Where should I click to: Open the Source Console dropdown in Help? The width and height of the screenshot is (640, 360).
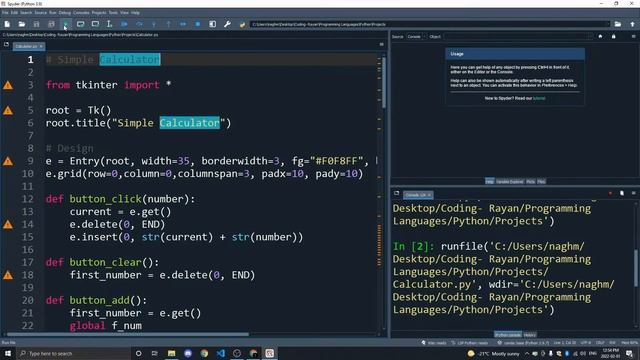tap(416, 37)
